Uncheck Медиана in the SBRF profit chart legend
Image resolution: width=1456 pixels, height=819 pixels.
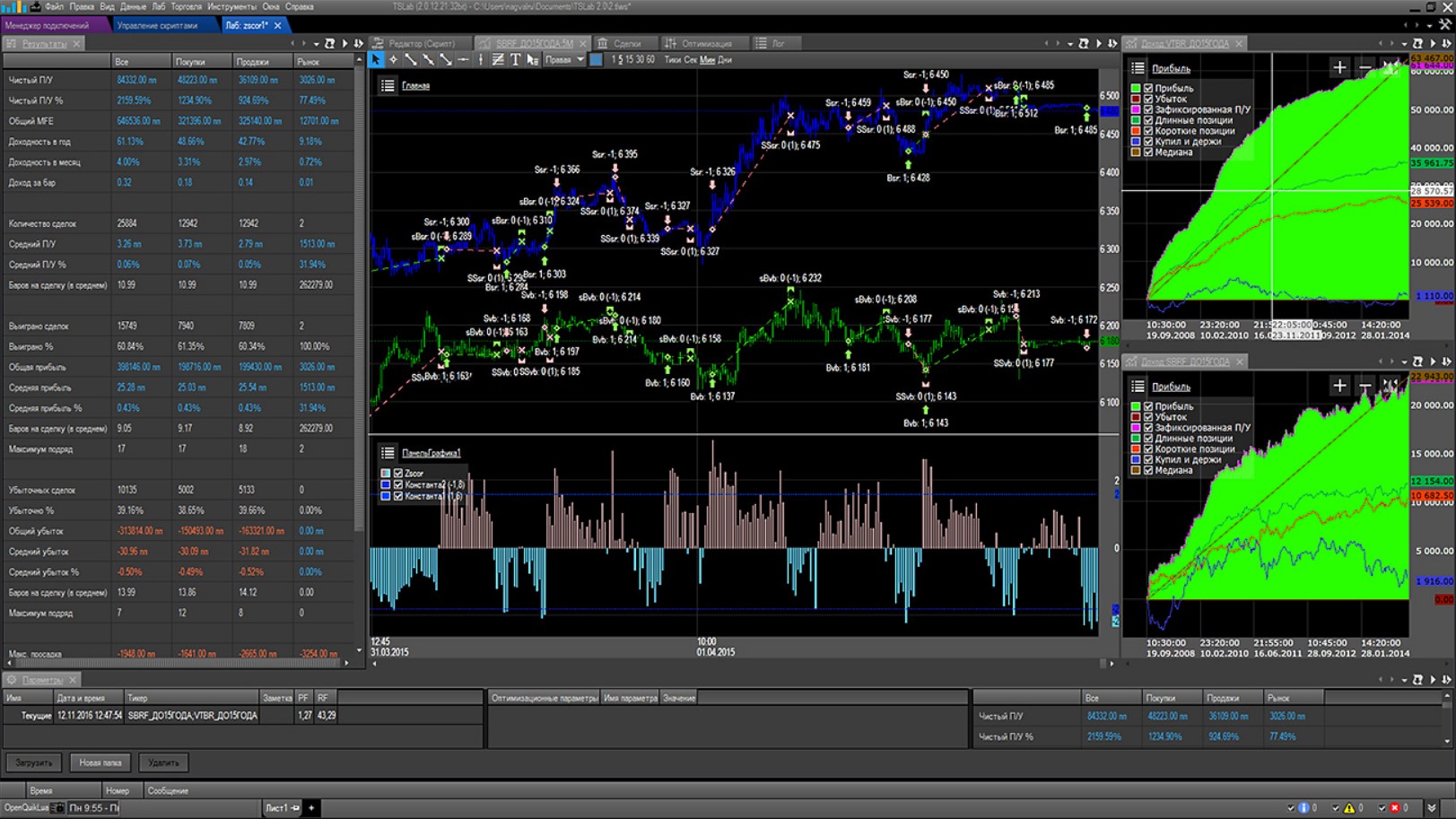tap(1148, 470)
